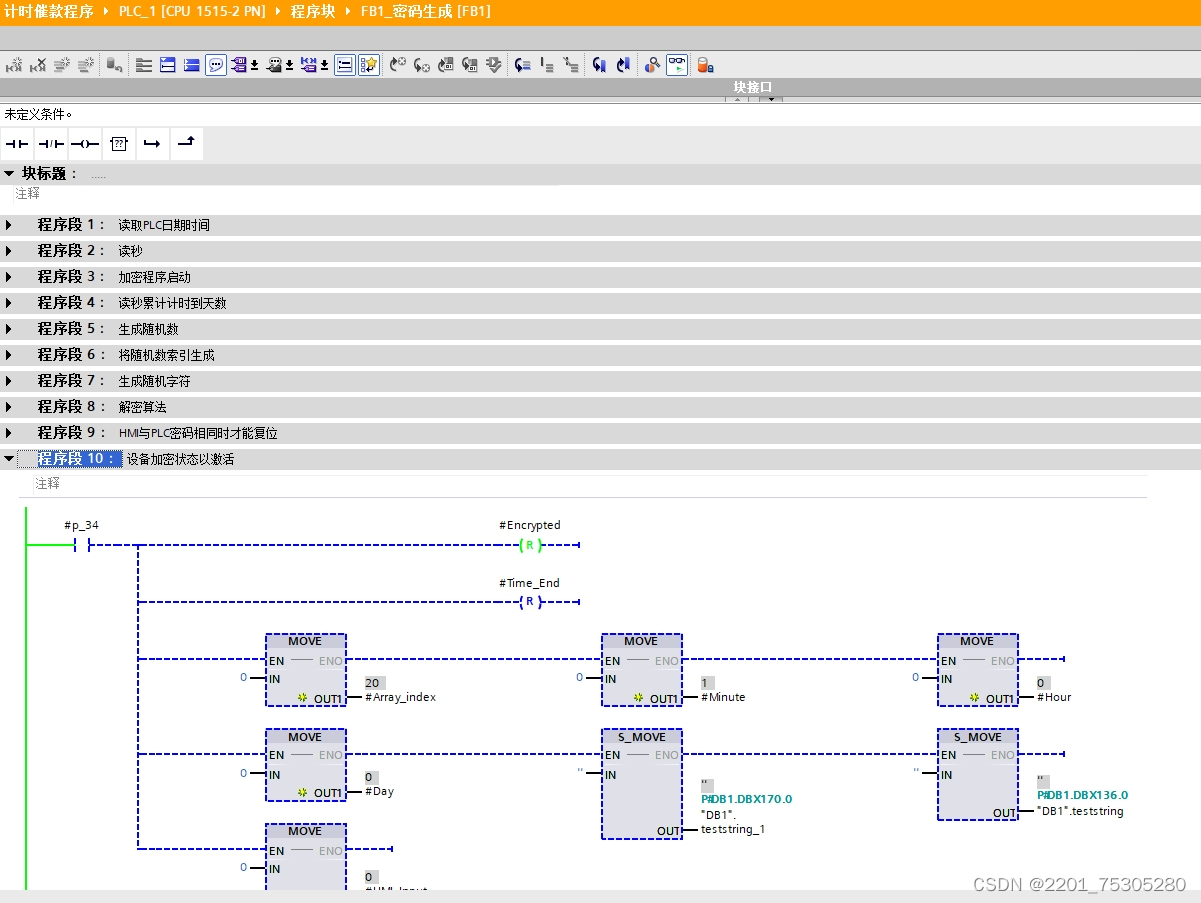Viewport: 1201px width, 903px height.
Task: Select the highlighted 程序段 10 title
Action: [x=79, y=459]
